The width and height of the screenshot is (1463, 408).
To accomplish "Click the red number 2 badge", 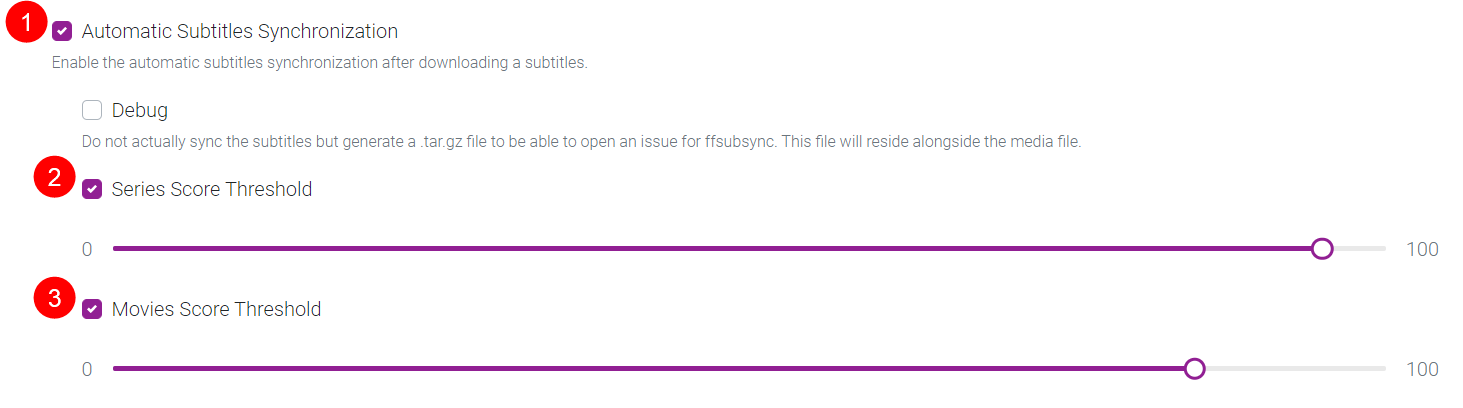I will click(54, 178).
